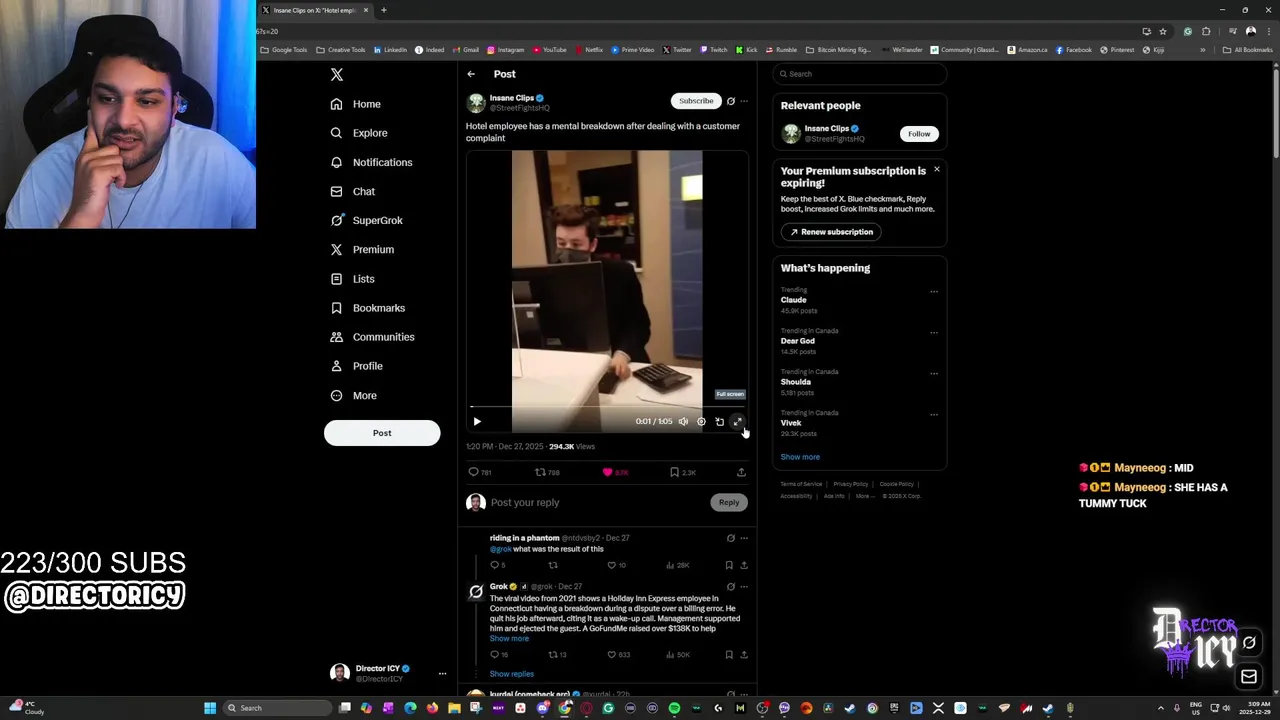The width and height of the screenshot is (1280, 720).
Task: Open Communities in the sidebar
Action: click(372, 337)
